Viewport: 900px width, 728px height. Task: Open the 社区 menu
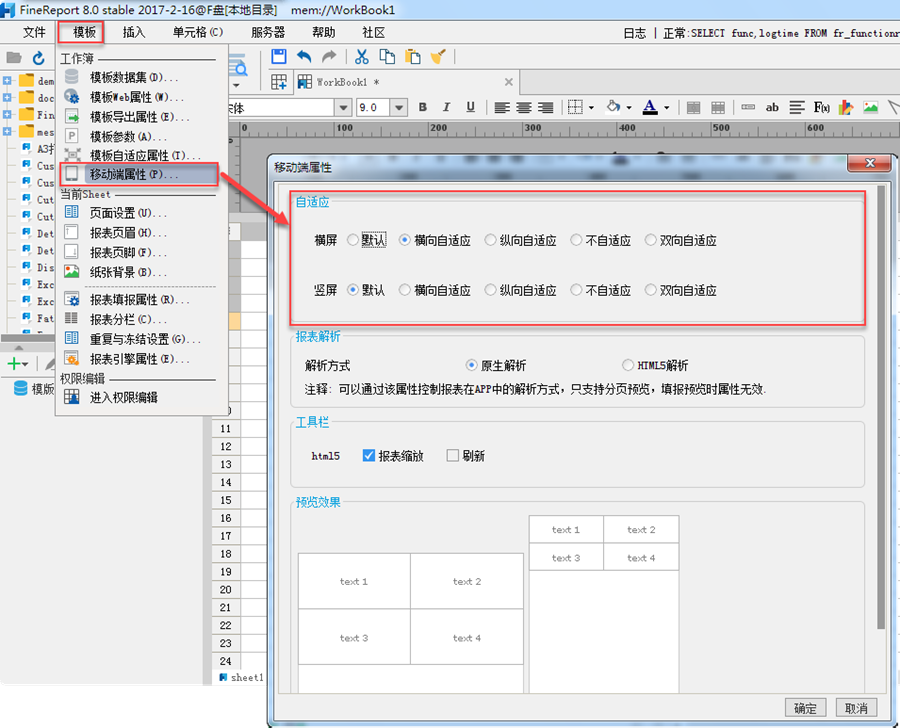374,32
